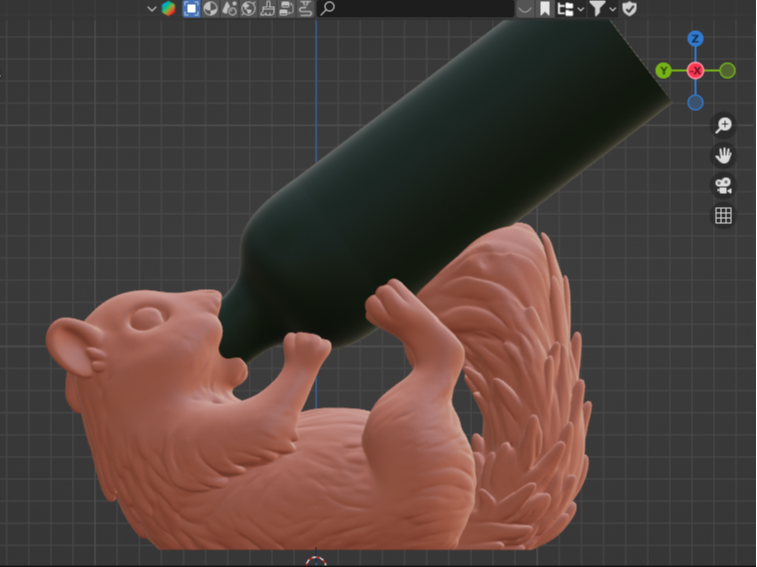Select the Material sphere asset type icon
Image resolution: width=757 pixels, height=567 pixels.
[210, 9]
